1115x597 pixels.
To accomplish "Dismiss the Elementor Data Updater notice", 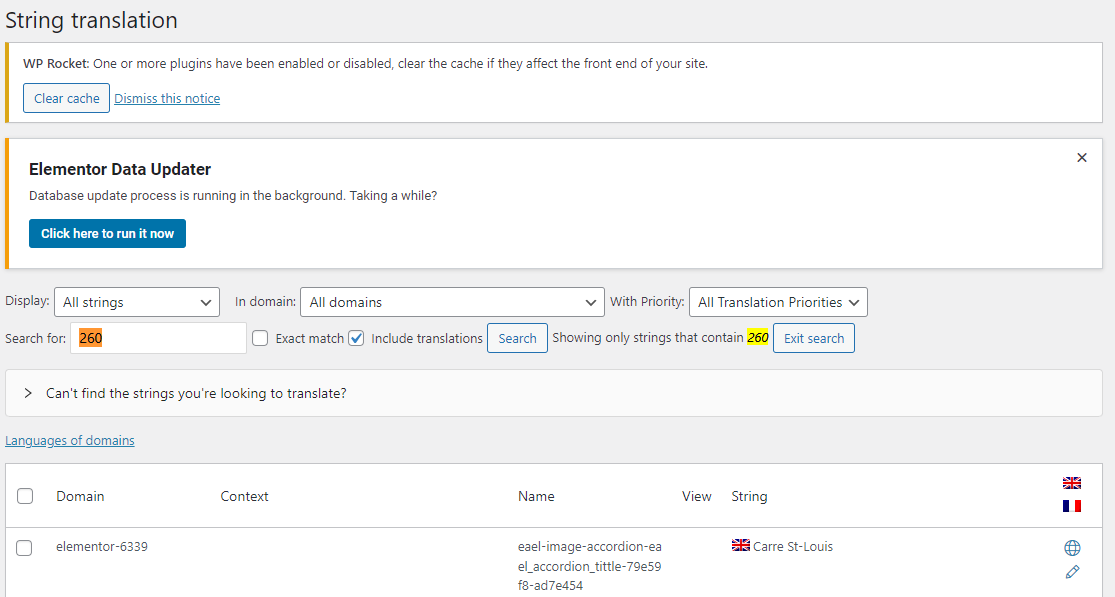I will pyautogui.click(x=1081, y=158).
